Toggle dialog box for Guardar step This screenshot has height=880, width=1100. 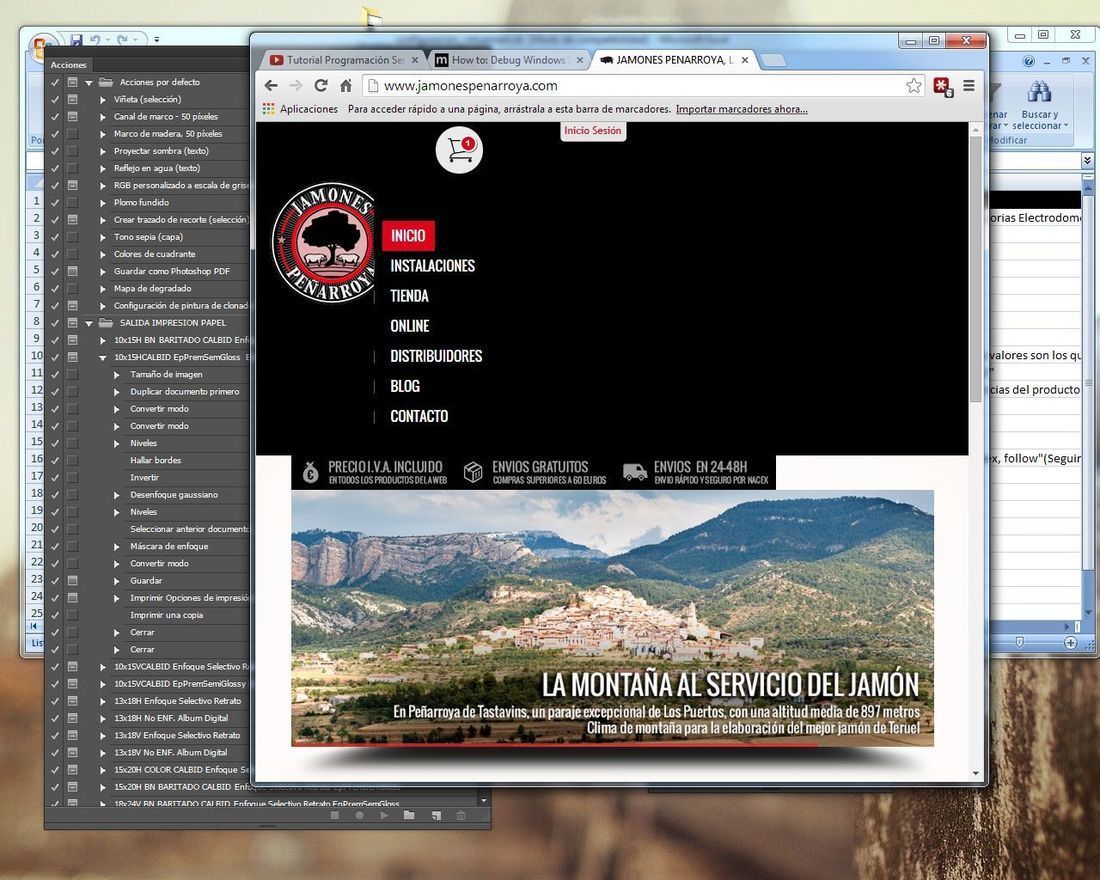(x=72, y=580)
